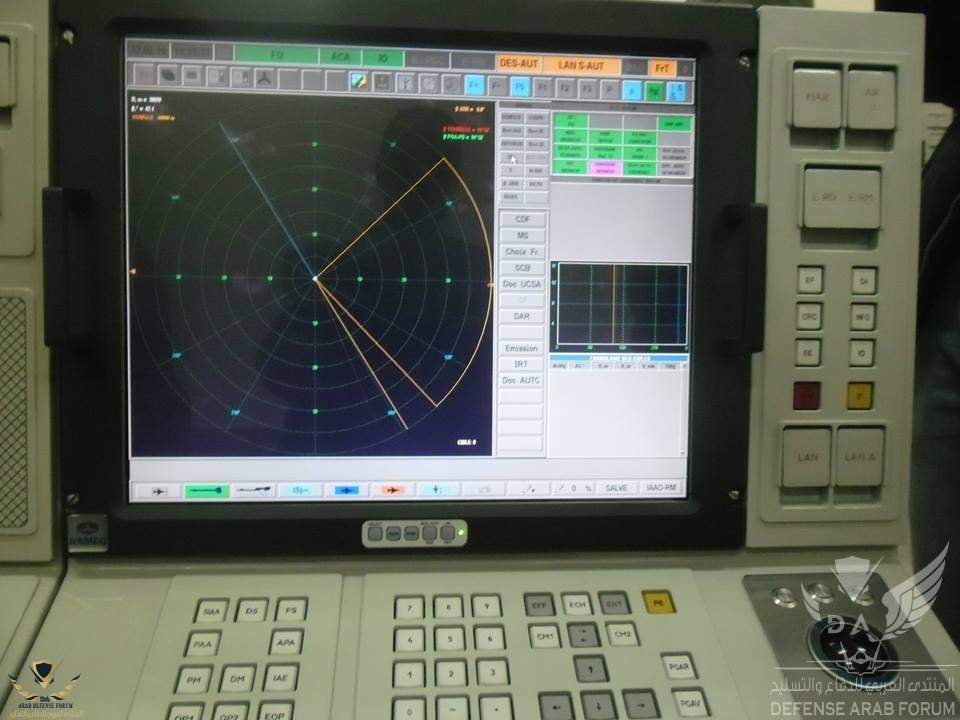Select the gray F- toolbar button
Image resolution: width=960 pixels, height=720 pixels.
497,86
